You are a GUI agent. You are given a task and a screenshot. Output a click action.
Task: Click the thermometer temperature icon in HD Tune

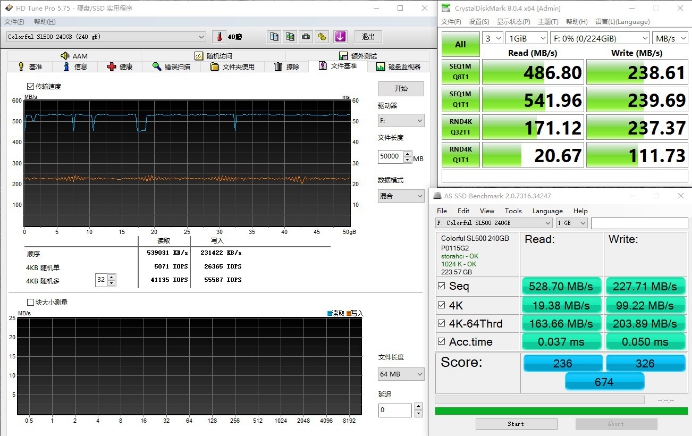(218, 37)
